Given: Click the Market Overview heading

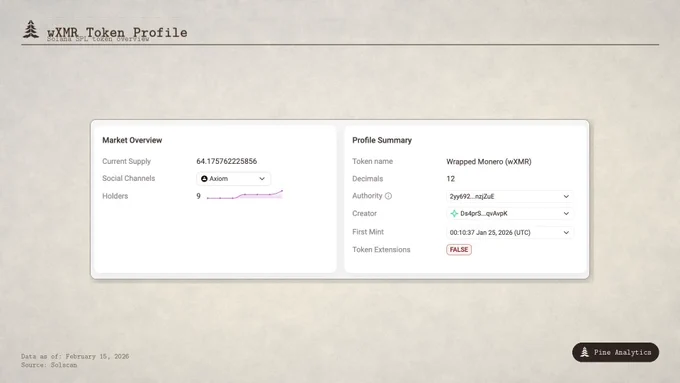Looking at the screenshot, I should point(132,140).
